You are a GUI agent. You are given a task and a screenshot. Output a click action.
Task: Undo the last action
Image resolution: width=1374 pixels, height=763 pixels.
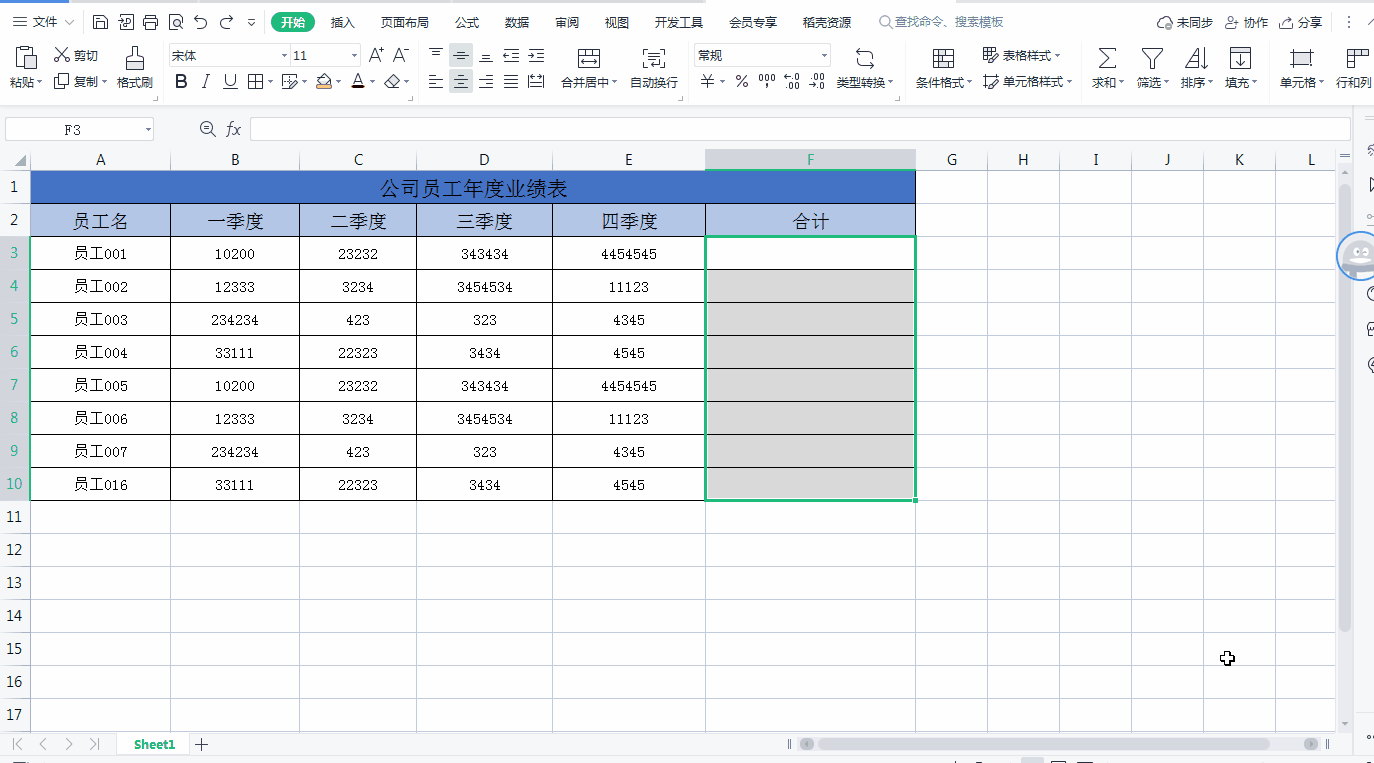click(x=201, y=22)
